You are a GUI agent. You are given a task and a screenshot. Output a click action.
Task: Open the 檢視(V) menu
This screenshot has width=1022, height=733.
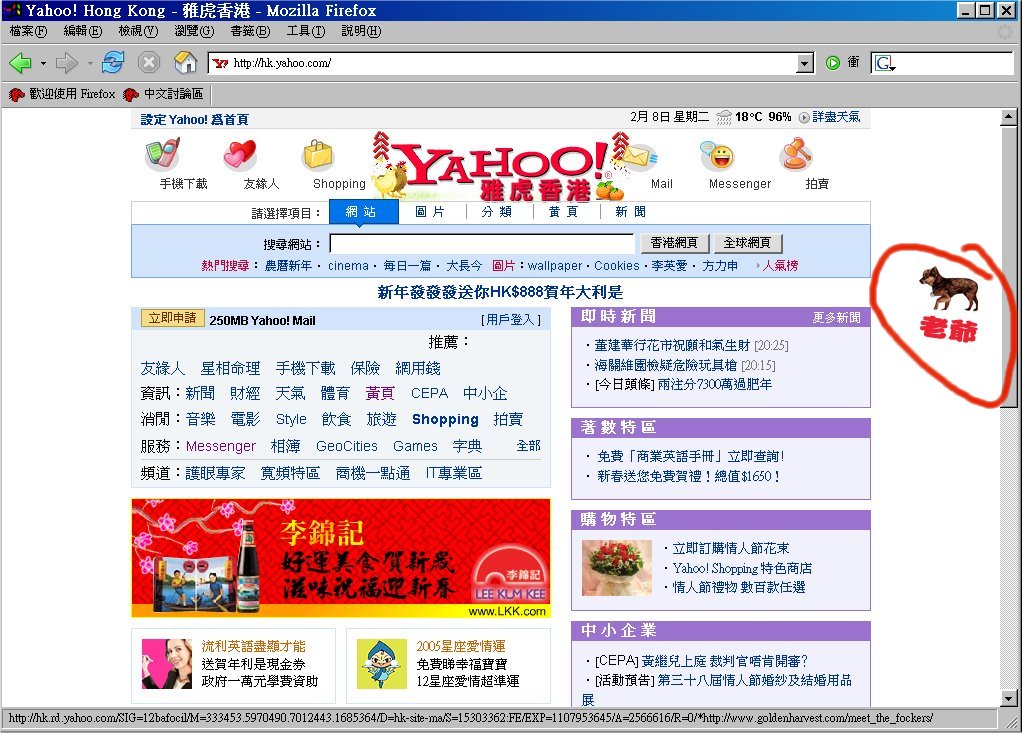pyautogui.click(x=138, y=31)
